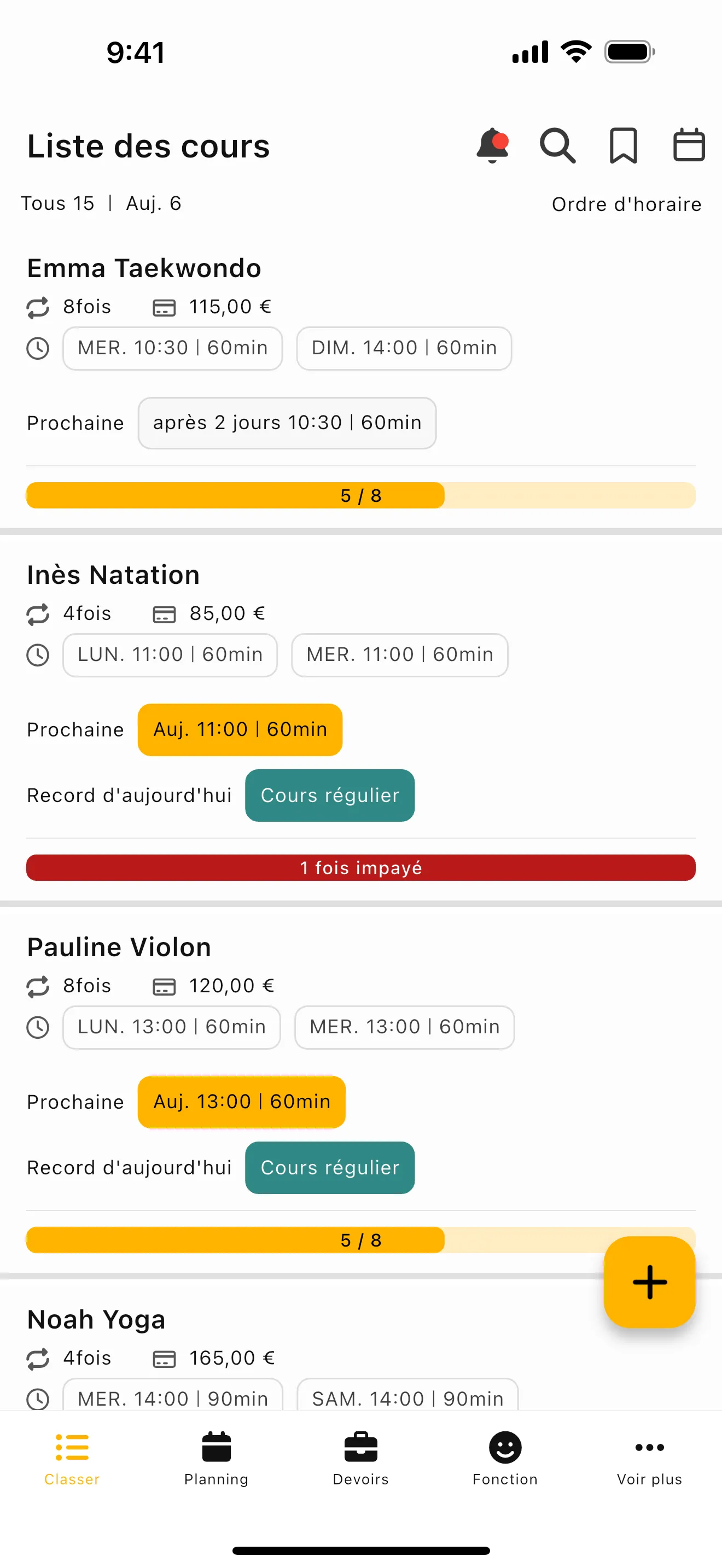
Task: Open the calendar icon in header
Action: pos(689,146)
